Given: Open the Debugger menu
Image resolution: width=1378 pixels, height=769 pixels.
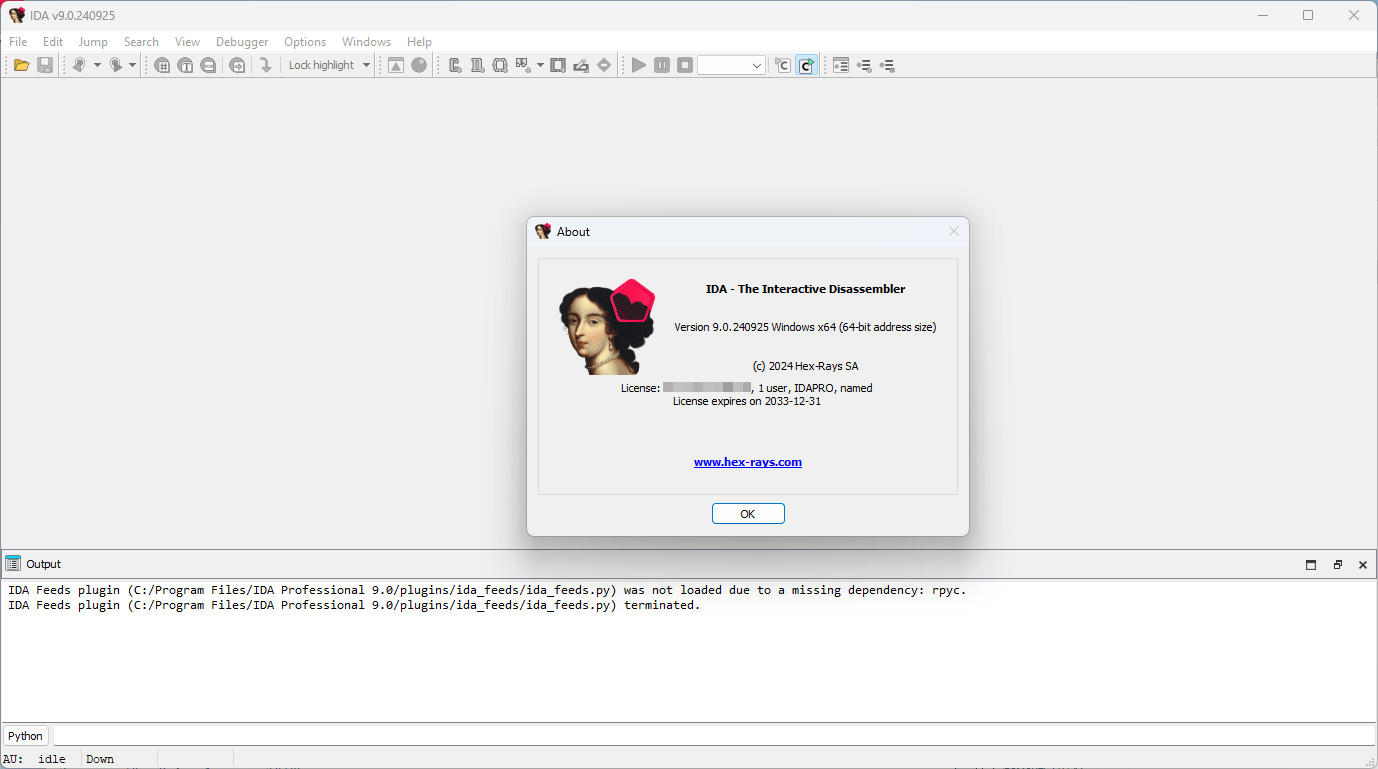Looking at the screenshot, I should pyautogui.click(x=242, y=42).
